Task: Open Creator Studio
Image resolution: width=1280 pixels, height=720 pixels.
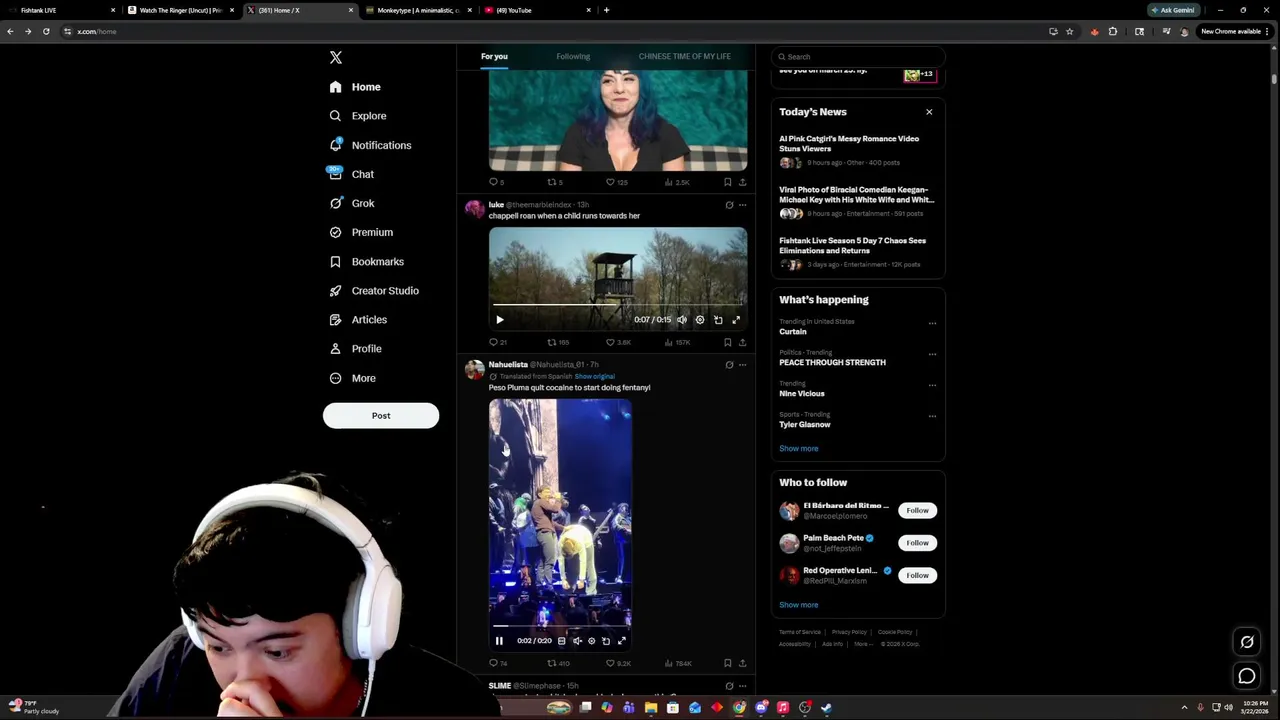Action: click(x=374, y=290)
